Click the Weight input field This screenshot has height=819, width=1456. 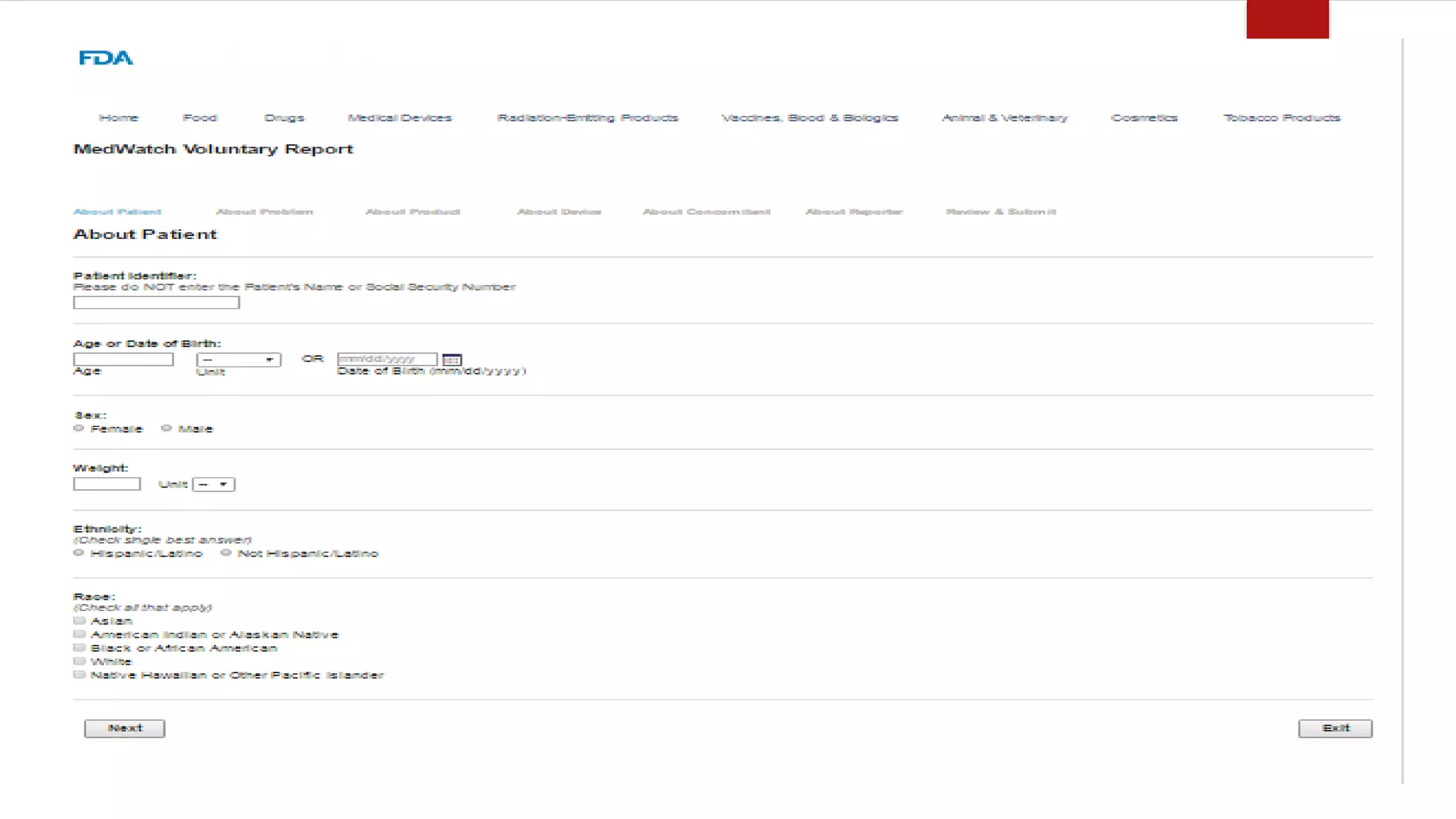coord(107,484)
